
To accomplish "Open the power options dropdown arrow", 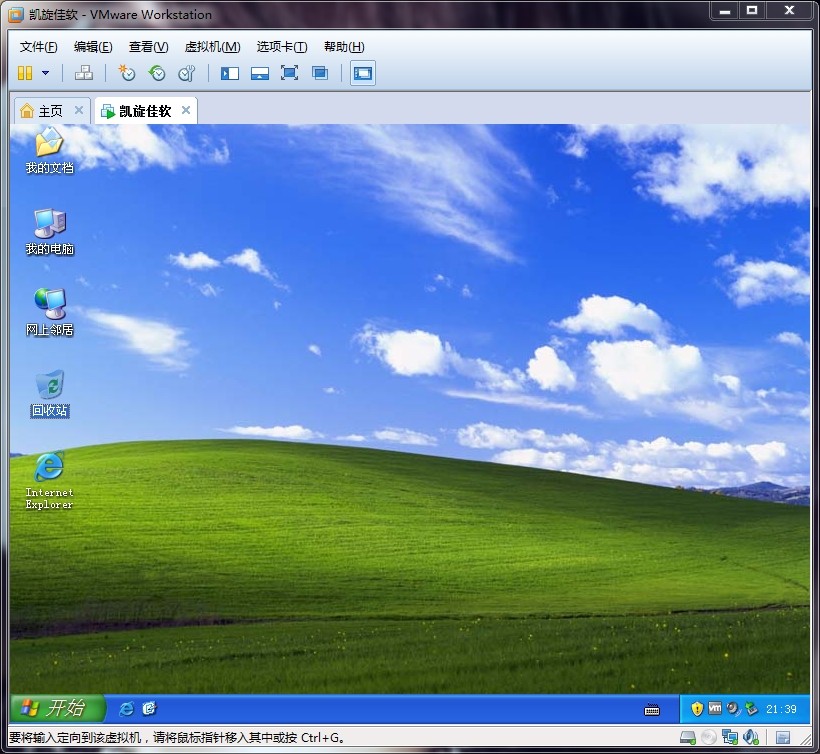I will (x=45, y=73).
